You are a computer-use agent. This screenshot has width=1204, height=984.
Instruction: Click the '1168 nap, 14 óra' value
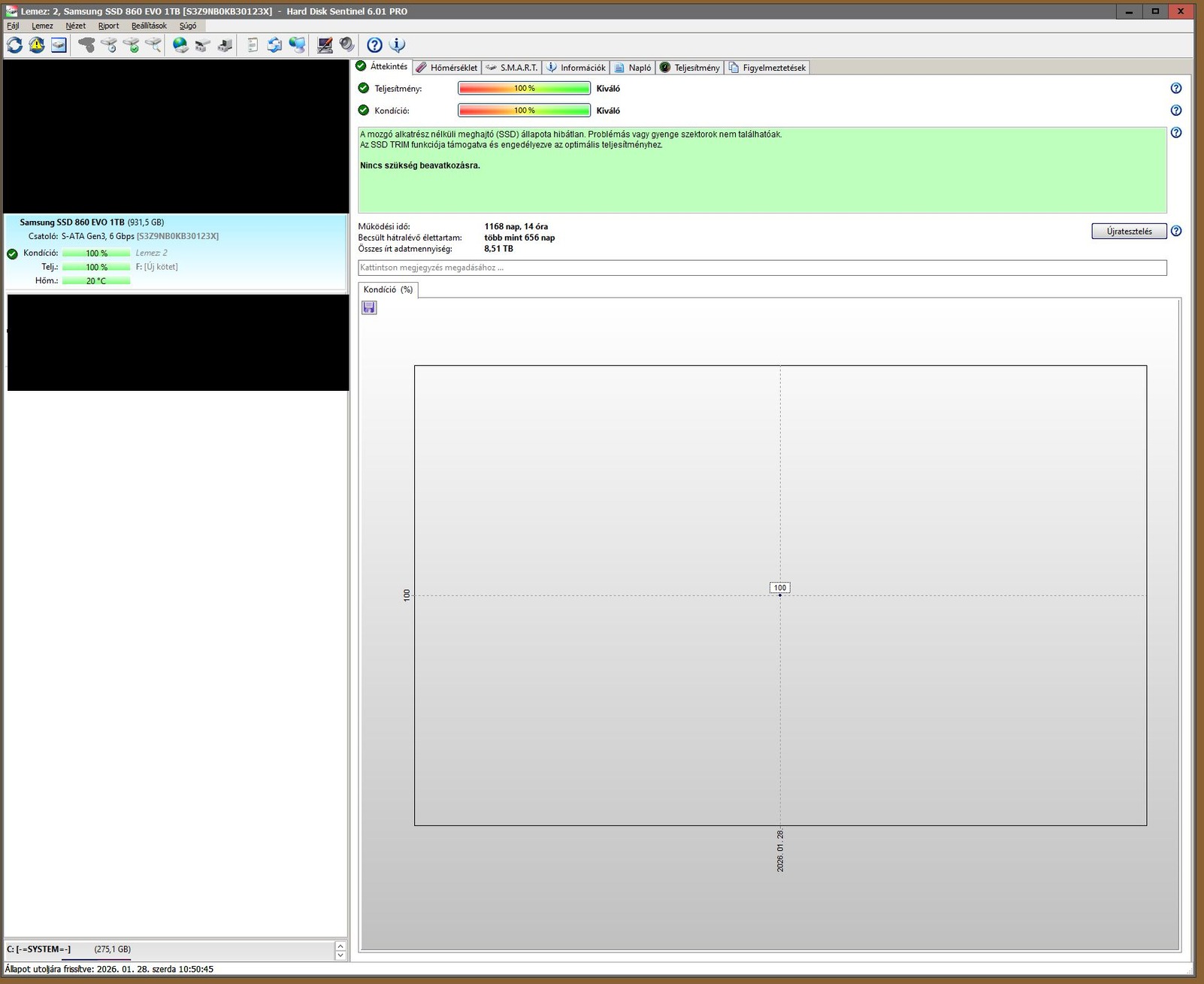pyautogui.click(x=516, y=226)
